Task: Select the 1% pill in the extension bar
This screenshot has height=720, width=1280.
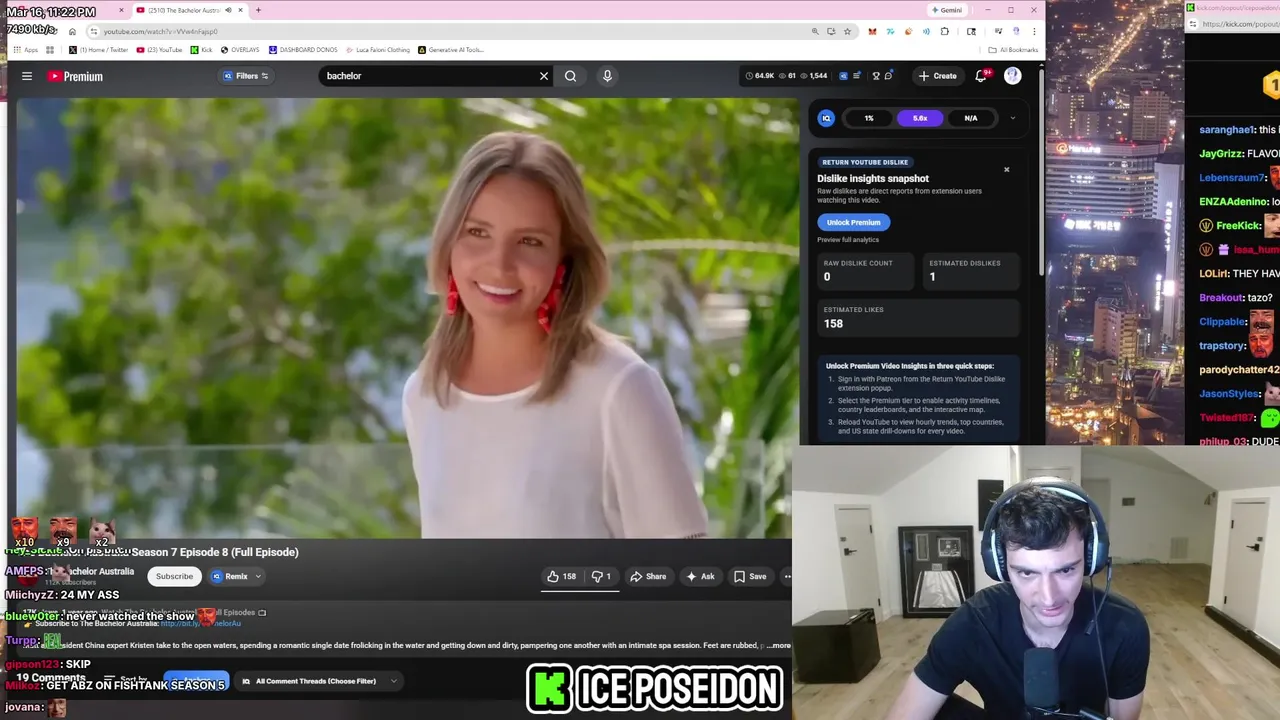Action: 869,118
